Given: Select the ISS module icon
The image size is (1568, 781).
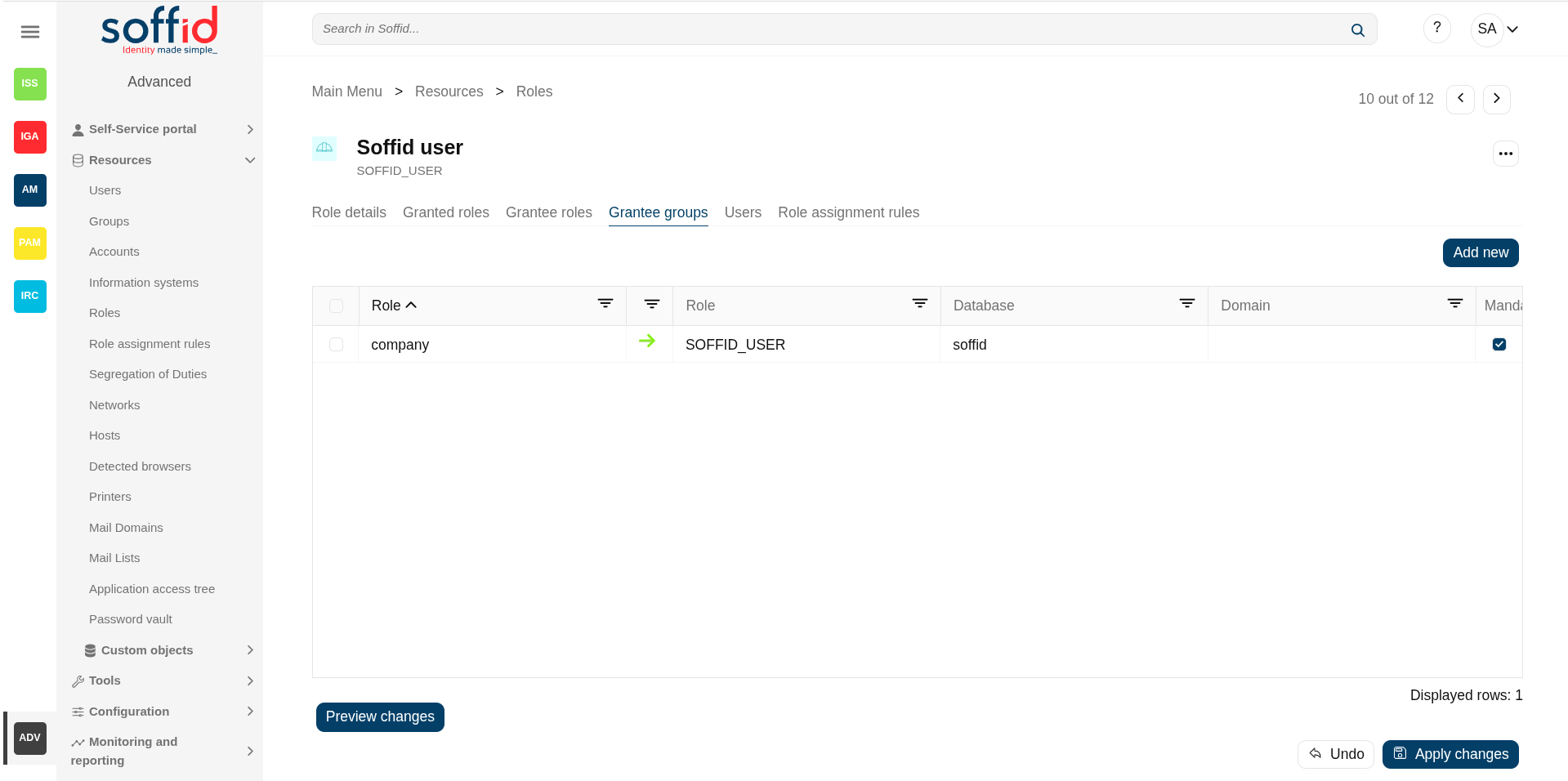Looking at the screenshot, I should pos(30,83).
